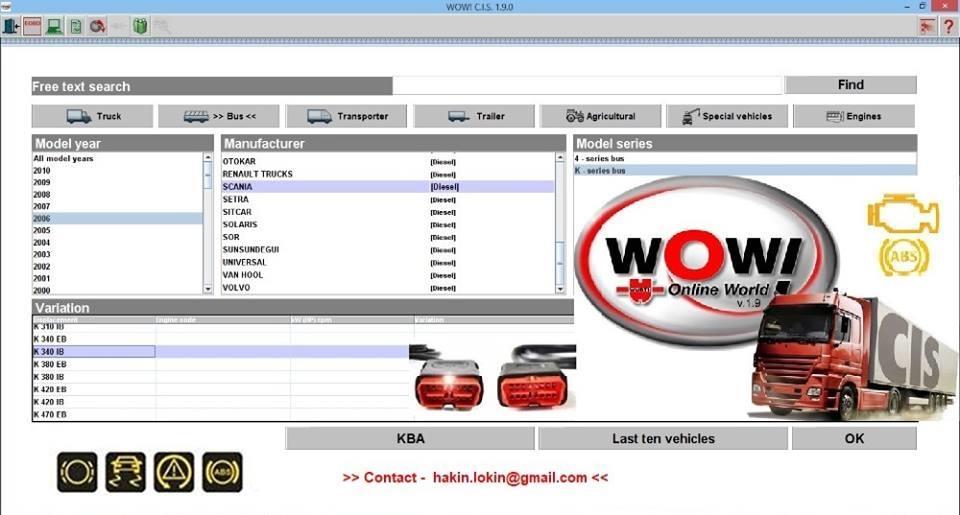Choose RENAULT TRUCKS manufacturer
This screenshot has height=515, width=960.
pos(388,174)
